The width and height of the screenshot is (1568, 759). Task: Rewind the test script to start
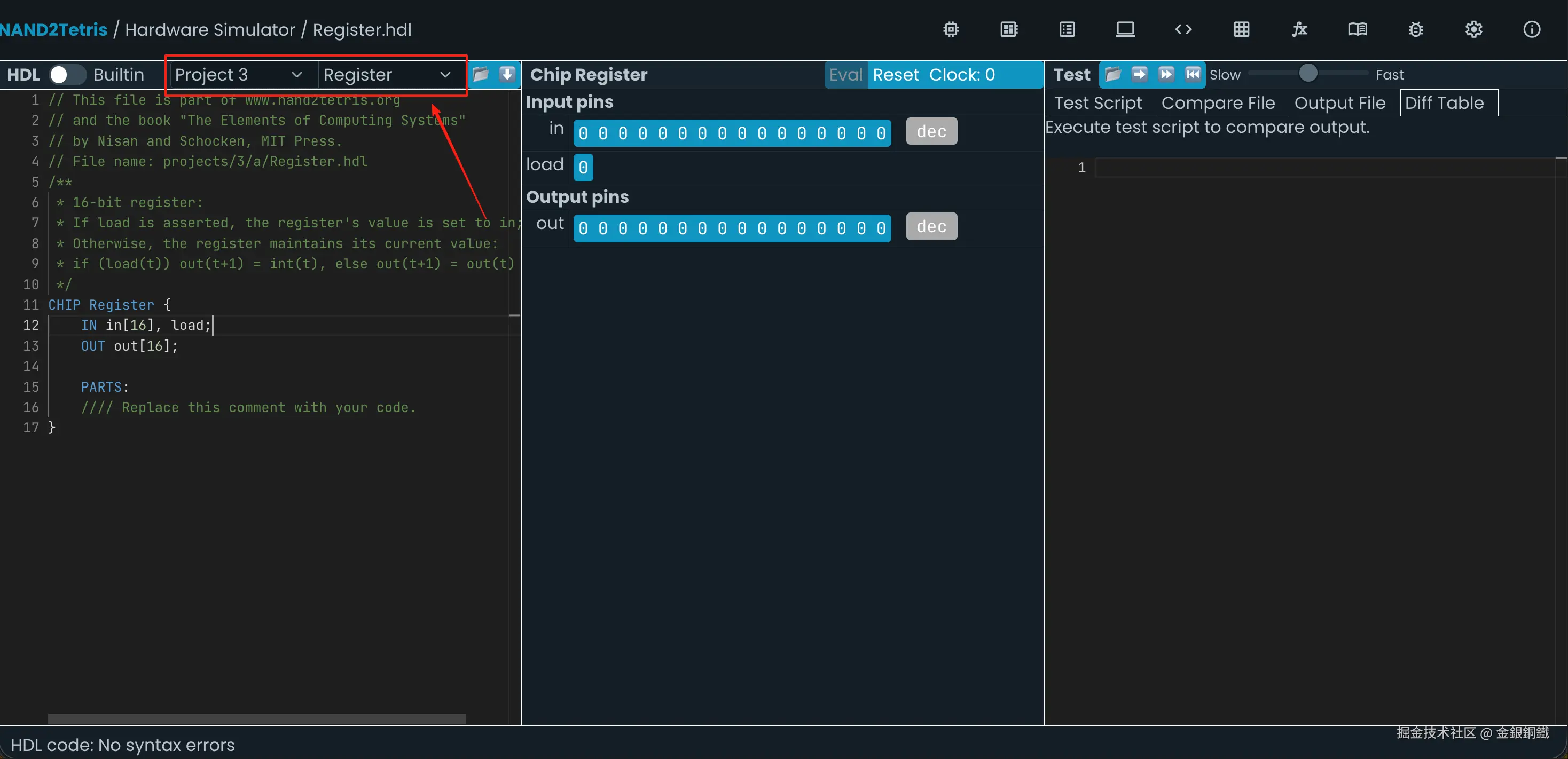coord(1193,74)
